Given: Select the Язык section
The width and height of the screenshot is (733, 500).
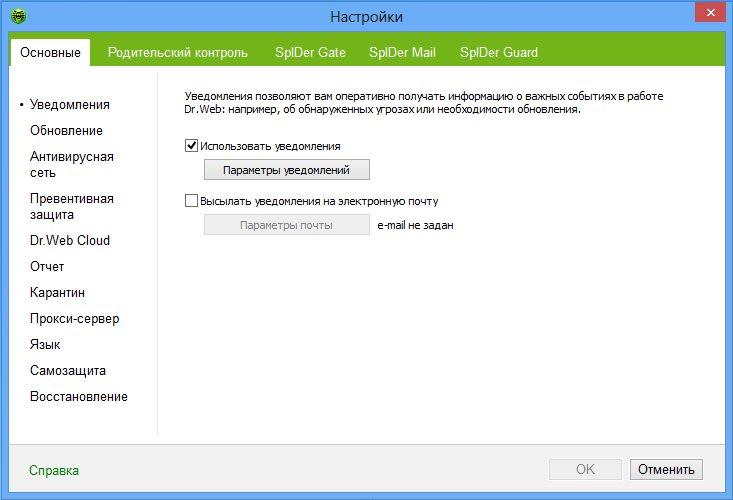Looking at the screenshot, I should tap(45, 345).
